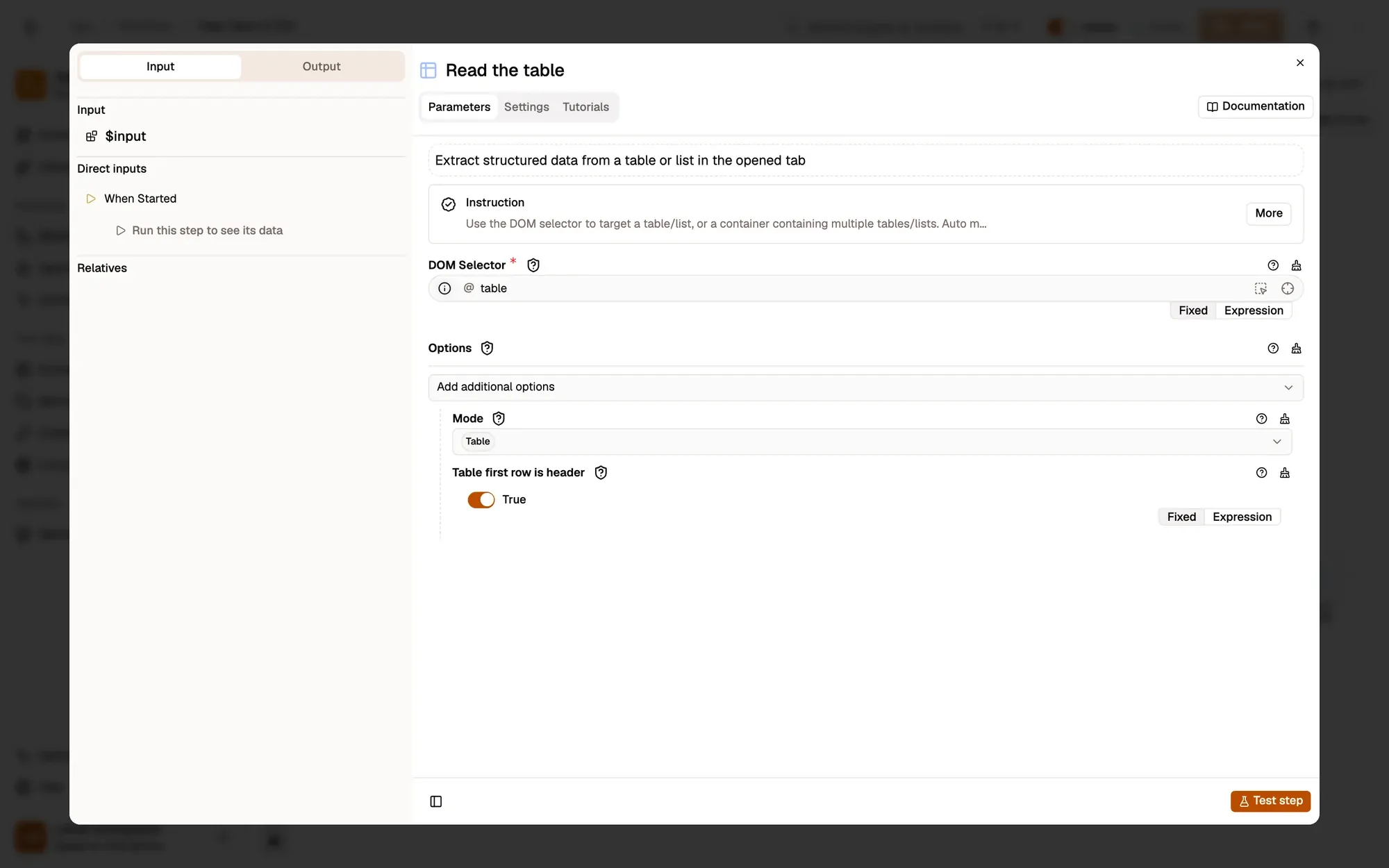Screen dimensions: 1389x868
Task: Click the question mark icon on Mode row
Action: tap(1261, 419)
